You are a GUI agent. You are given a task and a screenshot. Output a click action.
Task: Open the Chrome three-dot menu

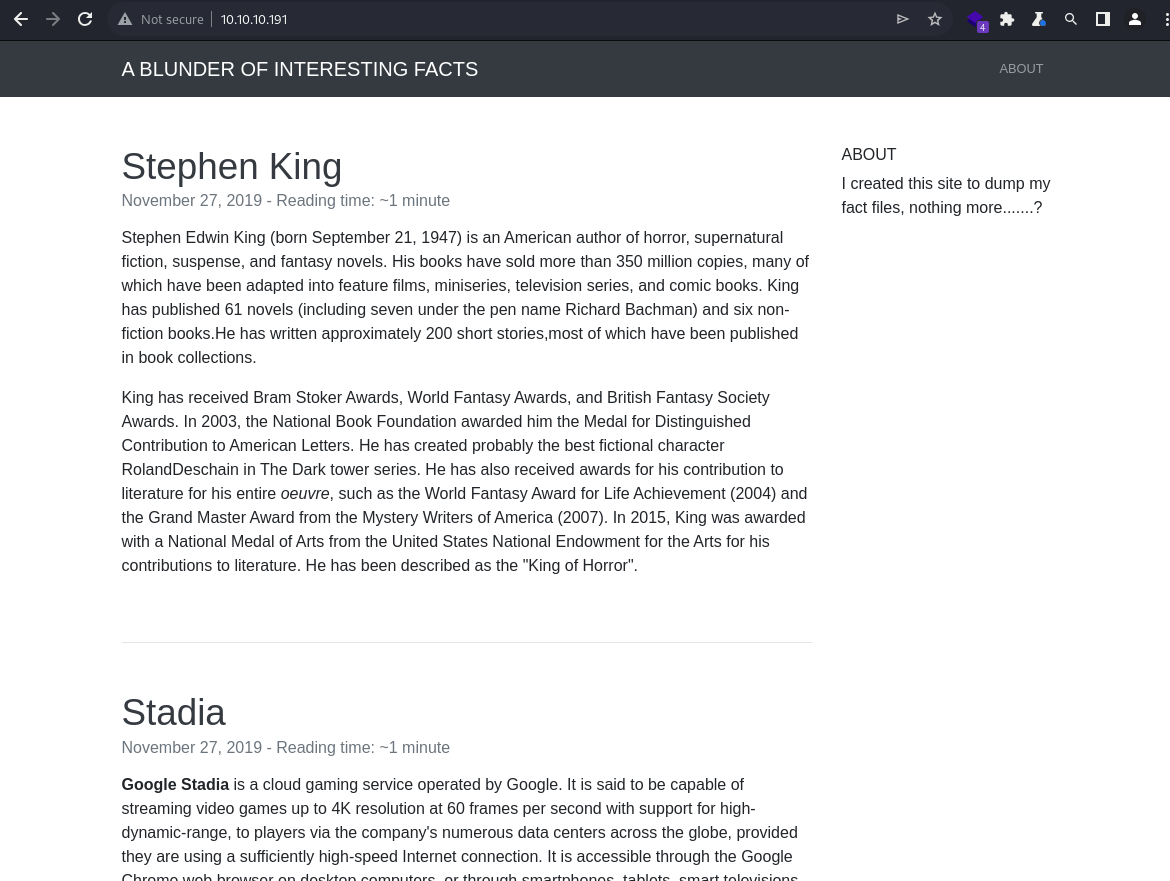click(x=1166, y=19)
